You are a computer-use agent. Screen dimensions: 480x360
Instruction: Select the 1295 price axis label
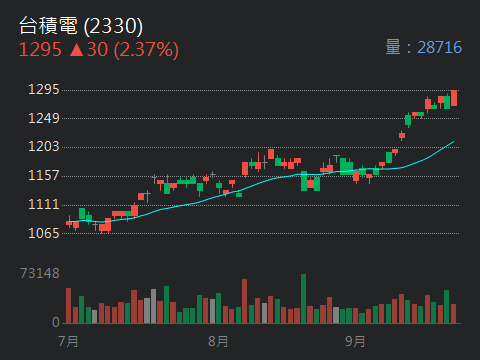44,89
